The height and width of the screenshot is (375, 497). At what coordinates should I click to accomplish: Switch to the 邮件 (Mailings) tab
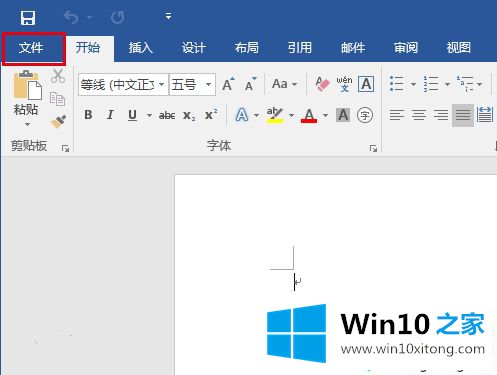[353, 48]
